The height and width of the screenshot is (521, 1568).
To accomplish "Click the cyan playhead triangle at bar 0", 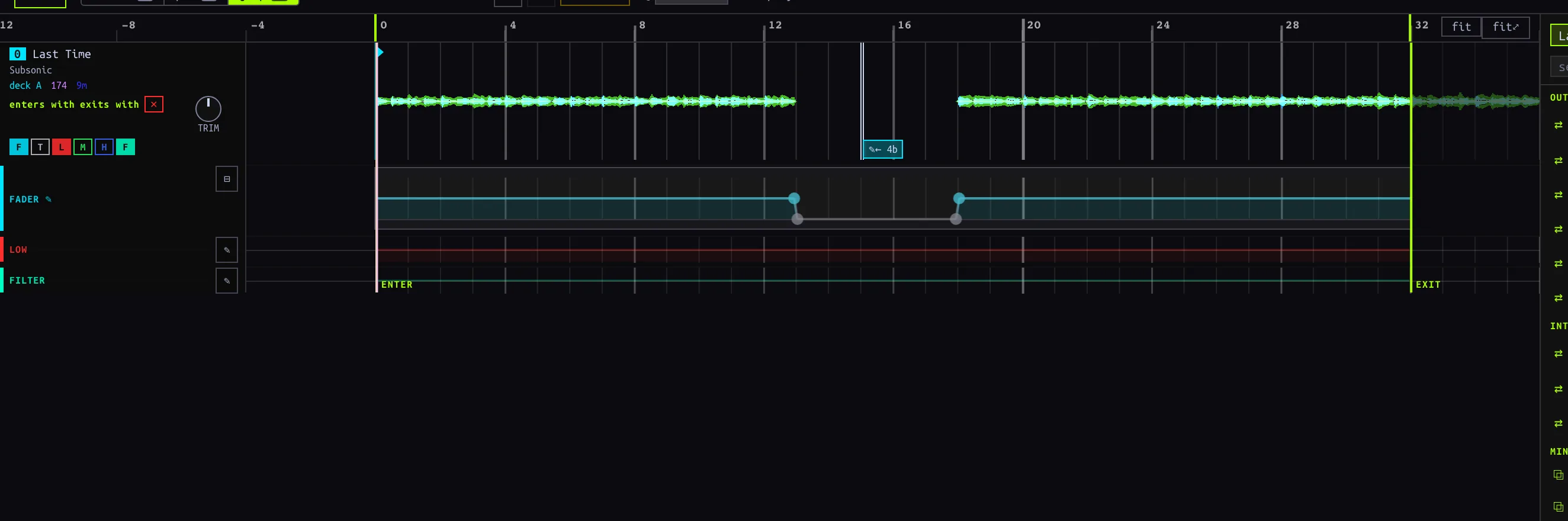I will [x=380, y=52].
